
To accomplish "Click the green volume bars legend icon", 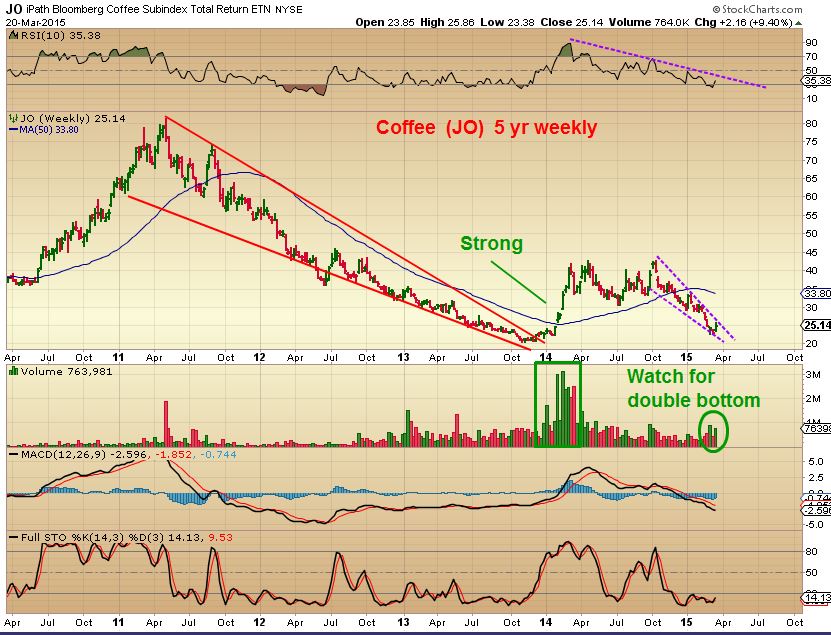I will (13, 371).
